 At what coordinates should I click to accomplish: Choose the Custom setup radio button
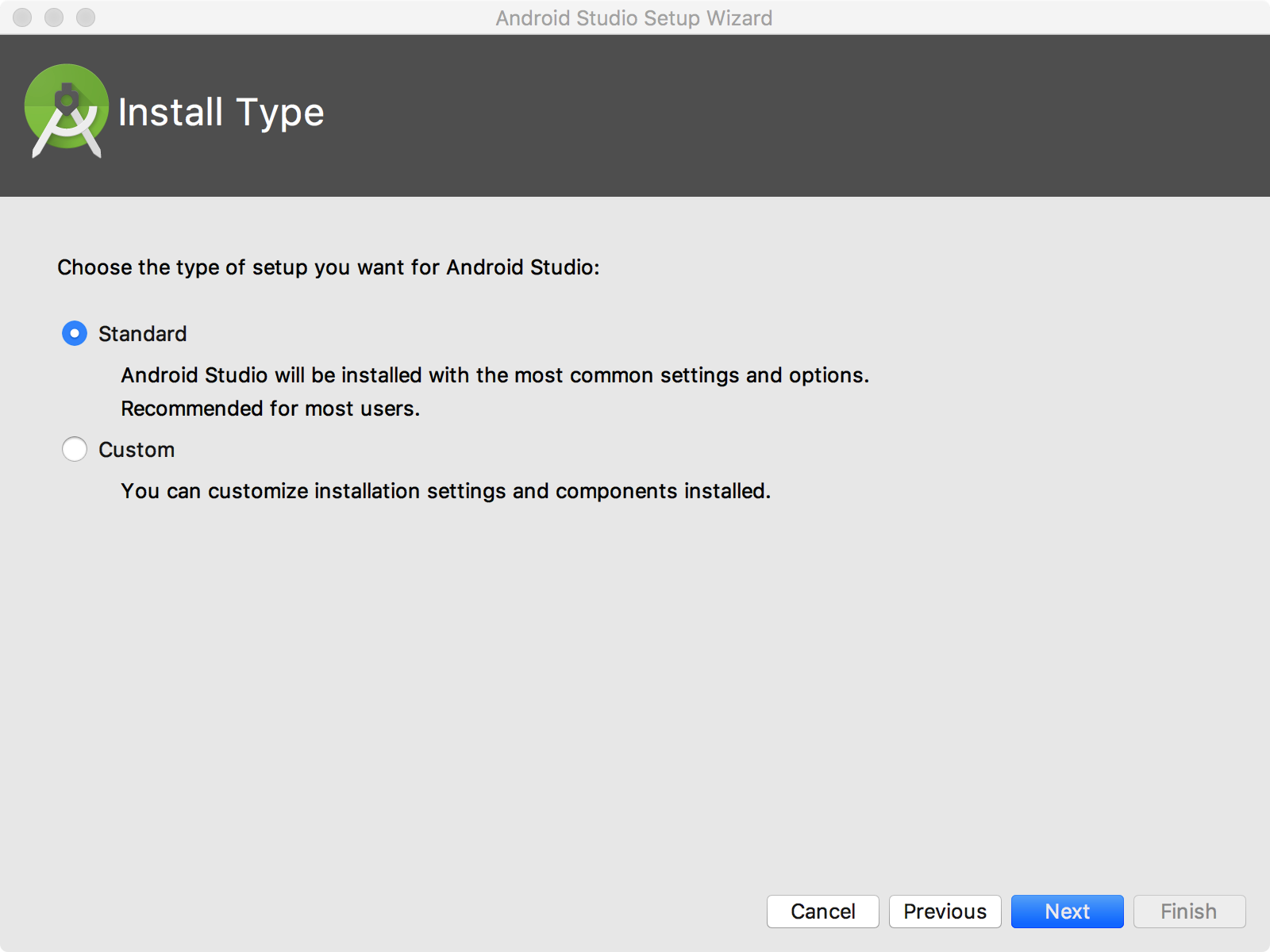pos(75,449)
